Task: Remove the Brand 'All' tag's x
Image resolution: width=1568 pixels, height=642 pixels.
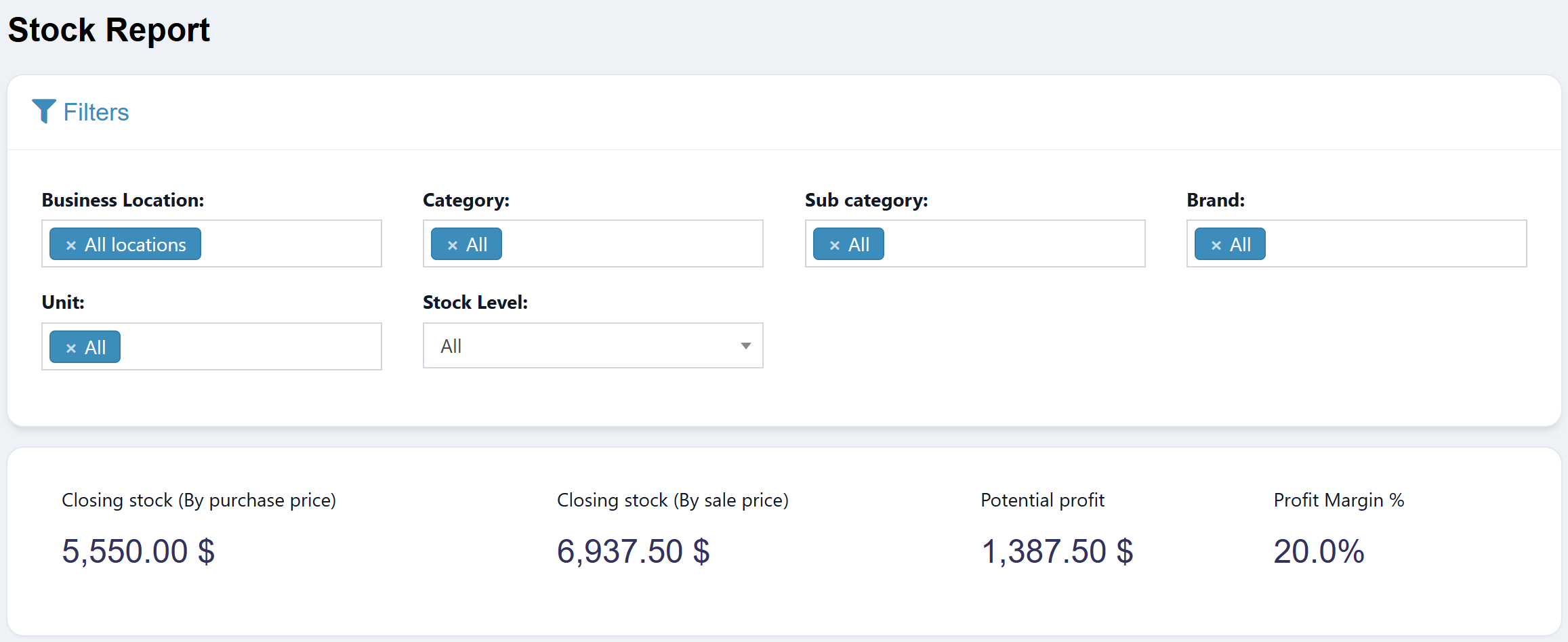Action: coord(1216,245)
